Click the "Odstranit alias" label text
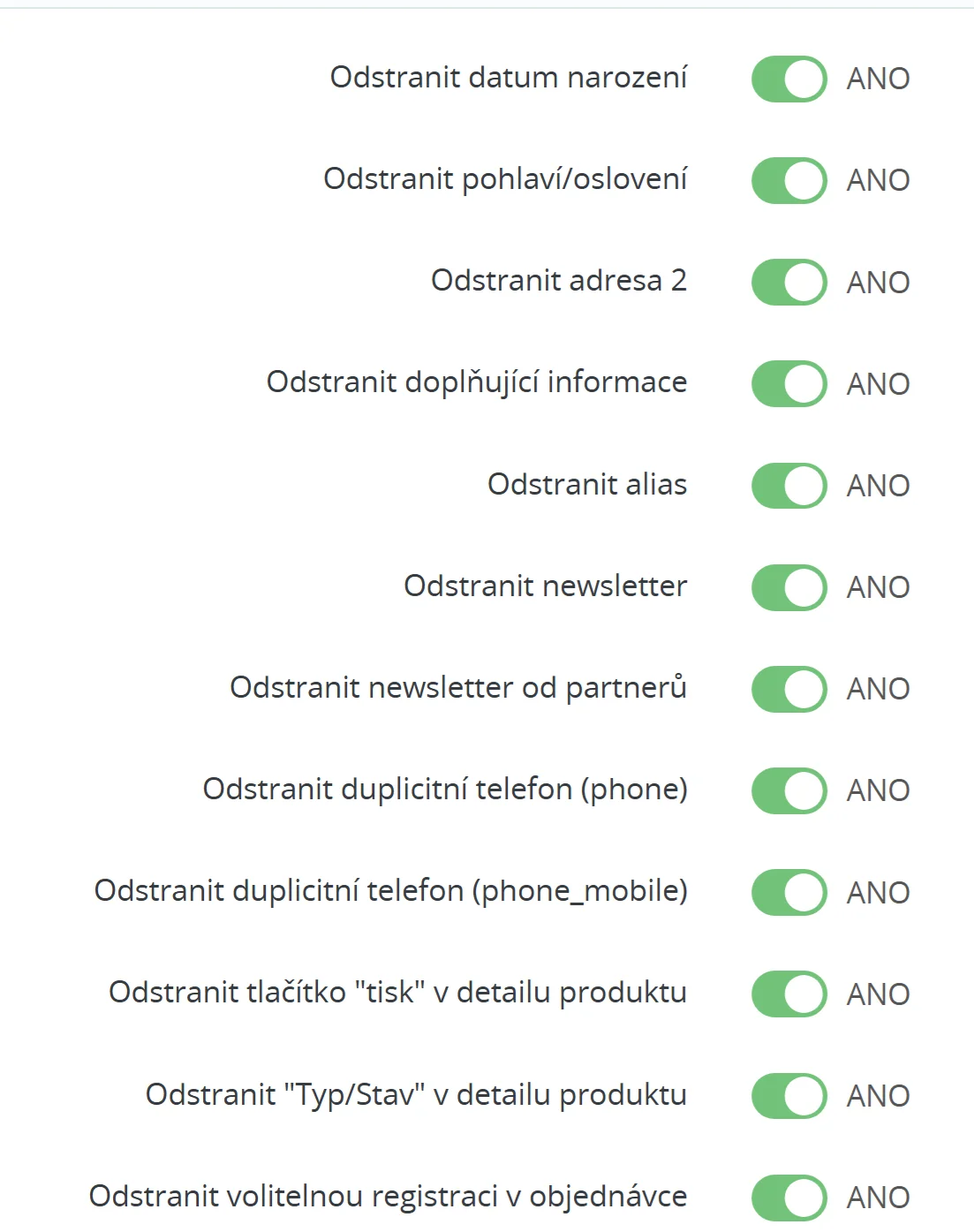Screen dimensions: 974x1232 [586, 484]
